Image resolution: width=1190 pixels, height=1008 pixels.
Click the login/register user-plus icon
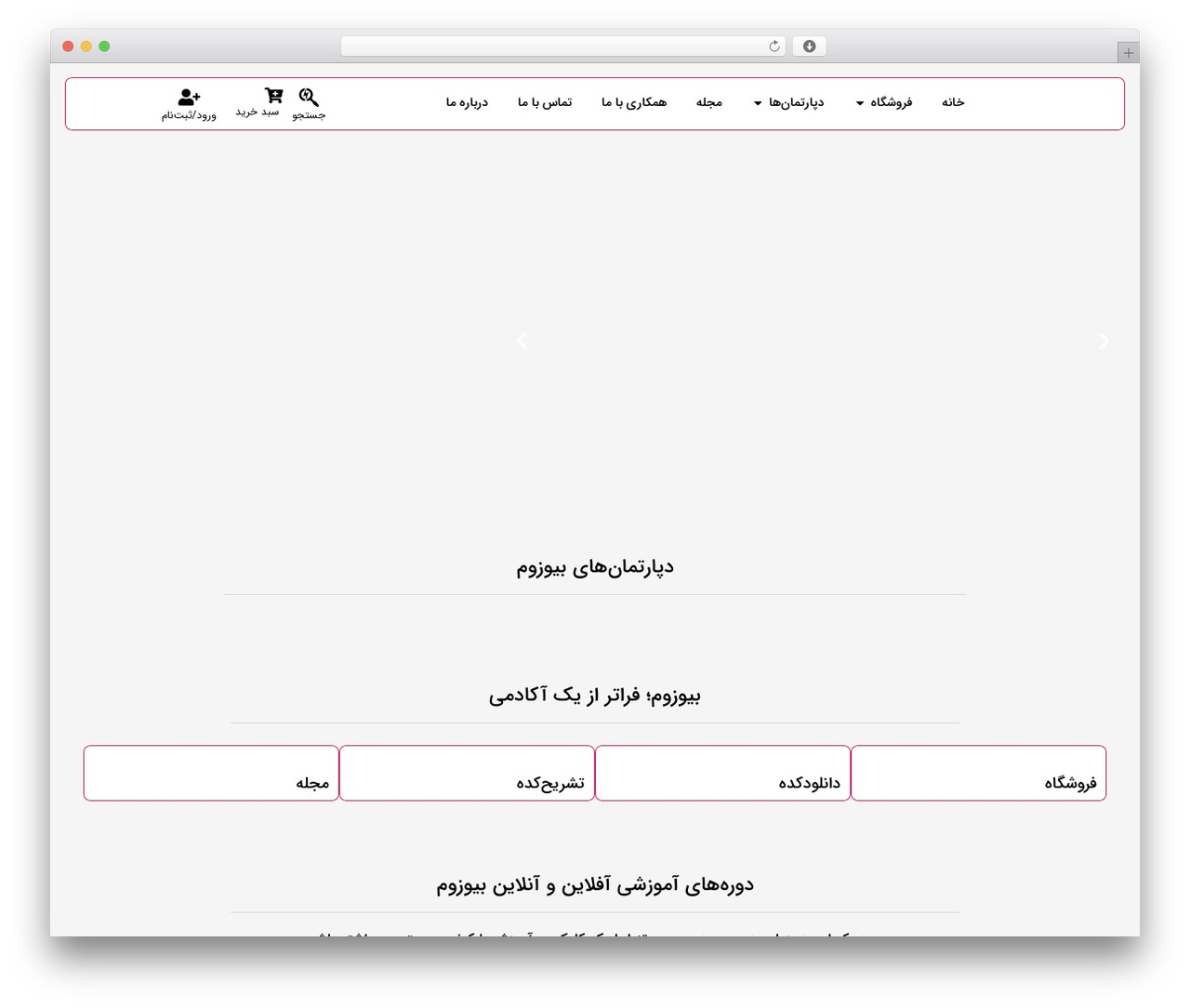[x=189, y=96]
